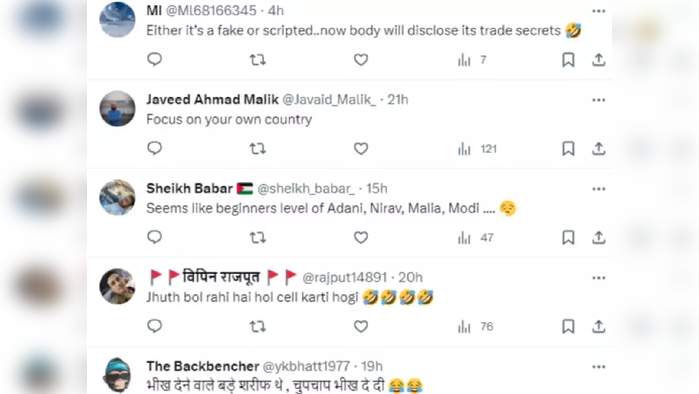Open Sheikh Babar's profile picture
This screenshot has width=699, height=394.
click(x=117, y=197)
